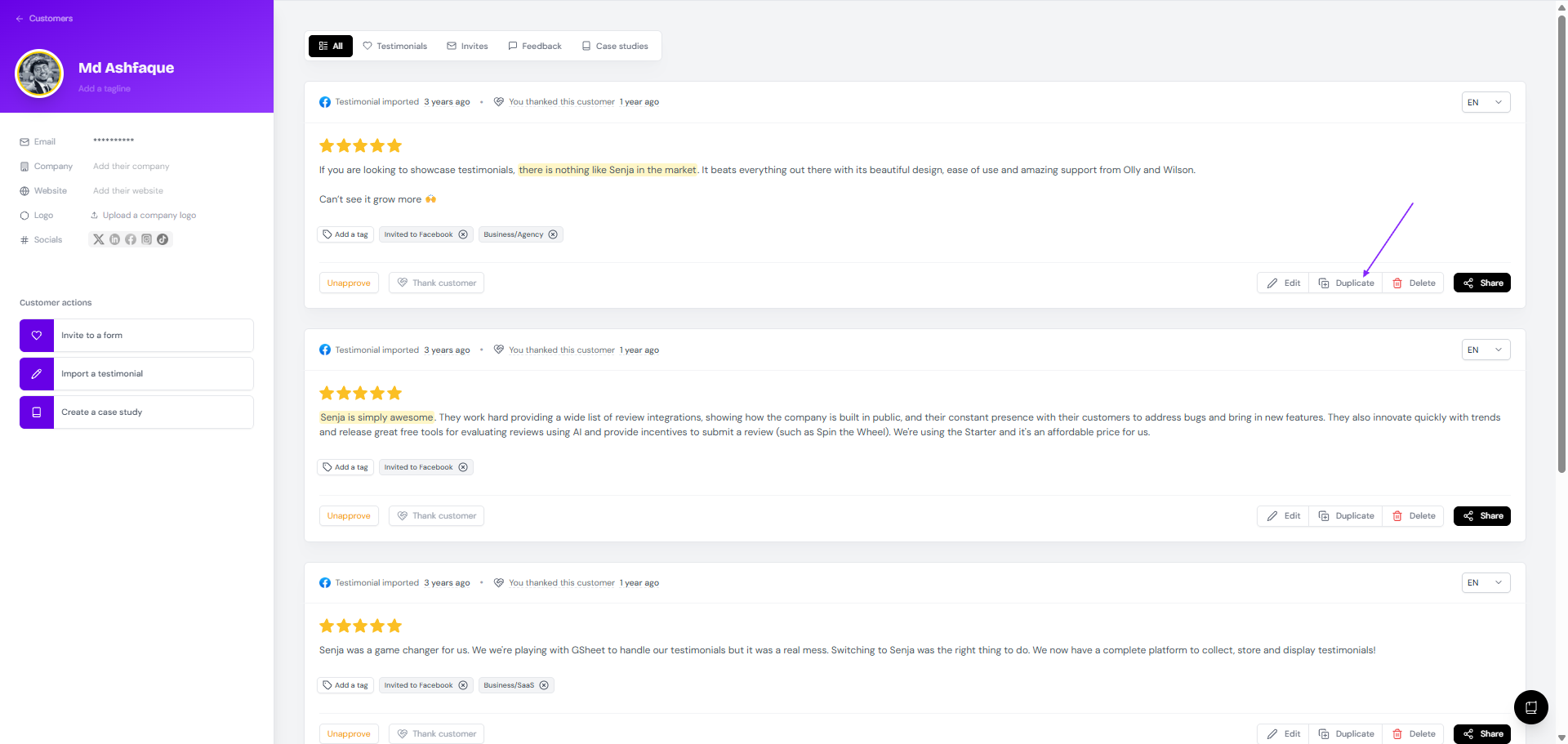Image resolution: width=1568 pixels, height=744 pixels.
Task: Delete the 'game changer' testimonial
Action: pos(1414,733)
